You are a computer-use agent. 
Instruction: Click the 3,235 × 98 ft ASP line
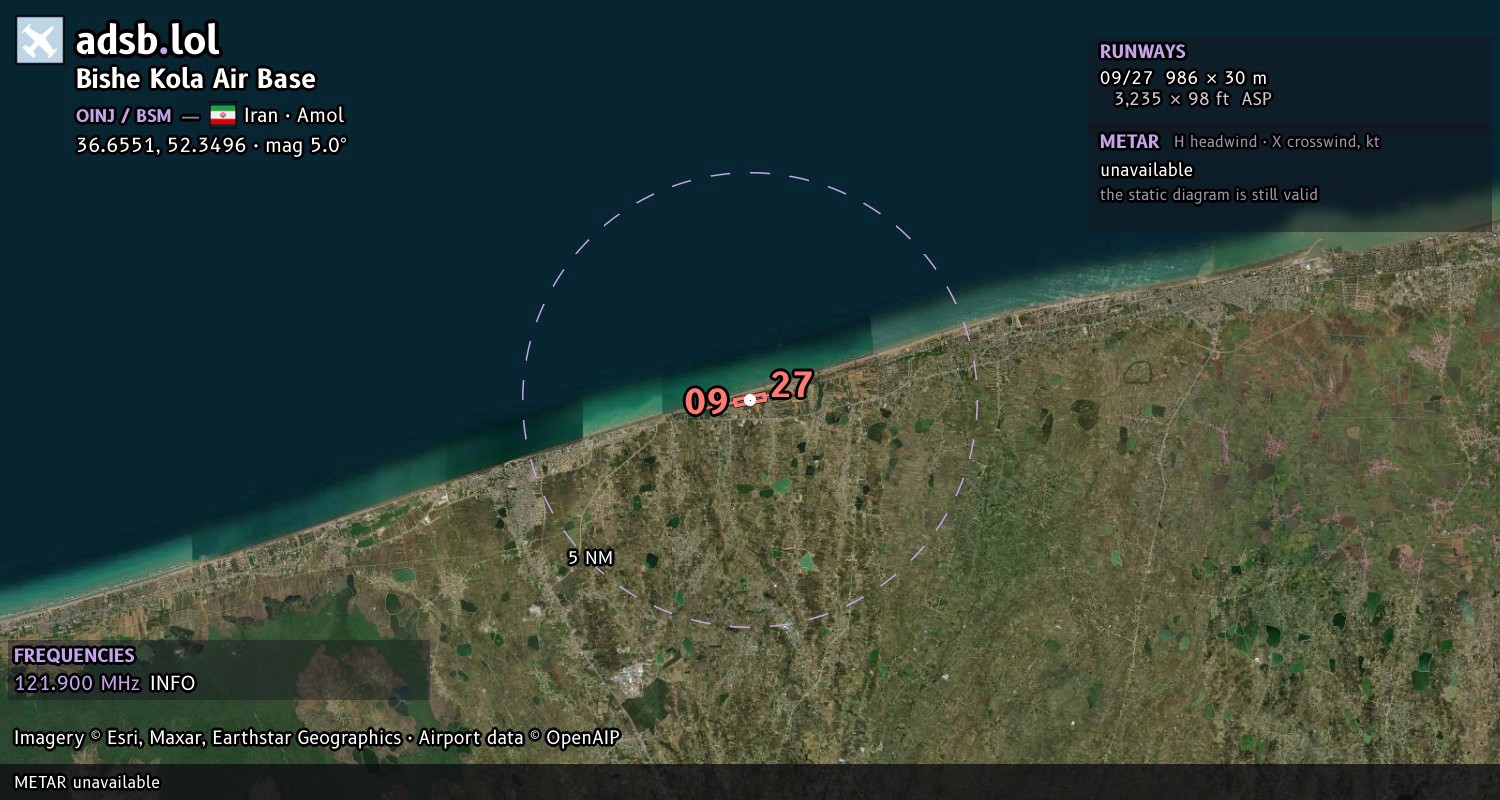1193,99
